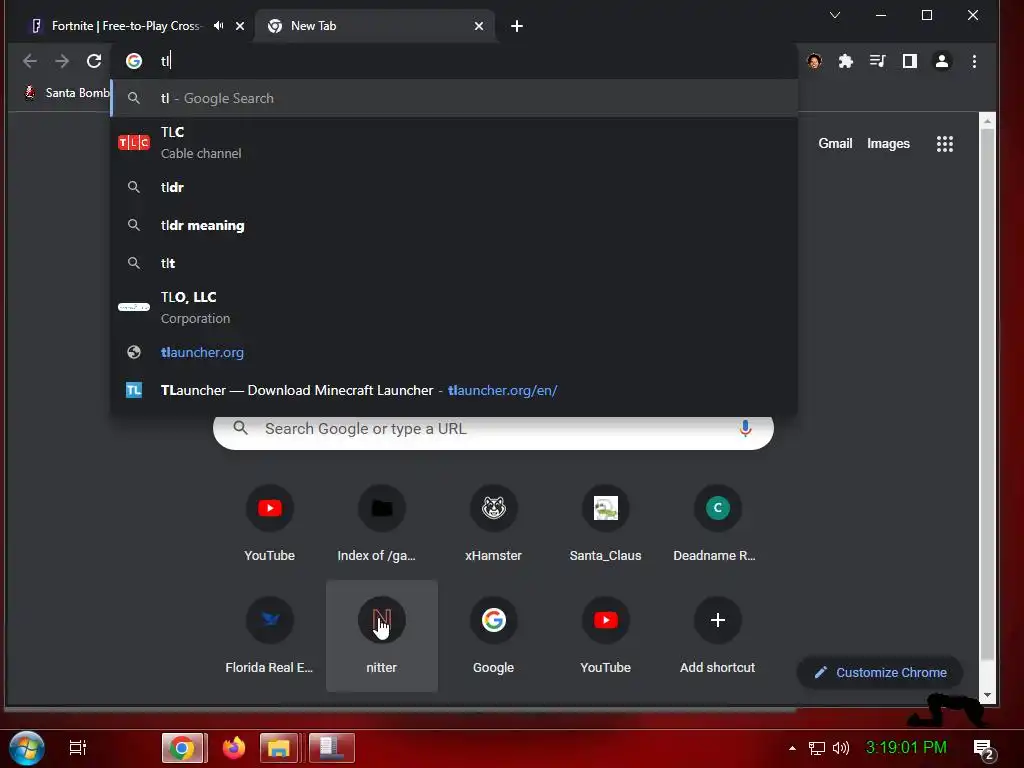Open the Deadname R... shortcut

[717, 524]
